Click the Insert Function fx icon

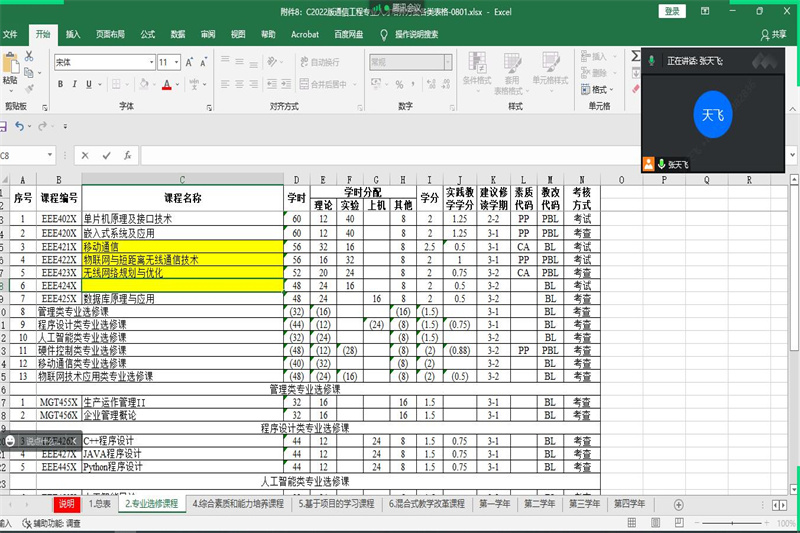point(128,156)
